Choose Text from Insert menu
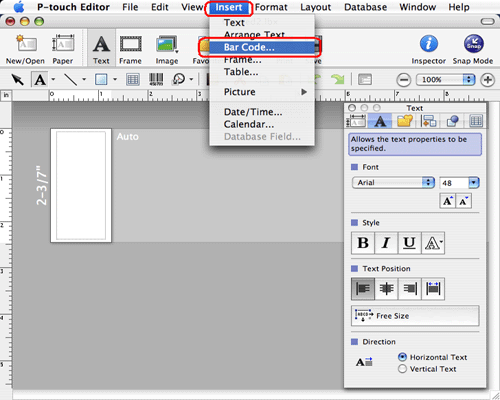This screenshot has width=500, height=400. (262, 22)
